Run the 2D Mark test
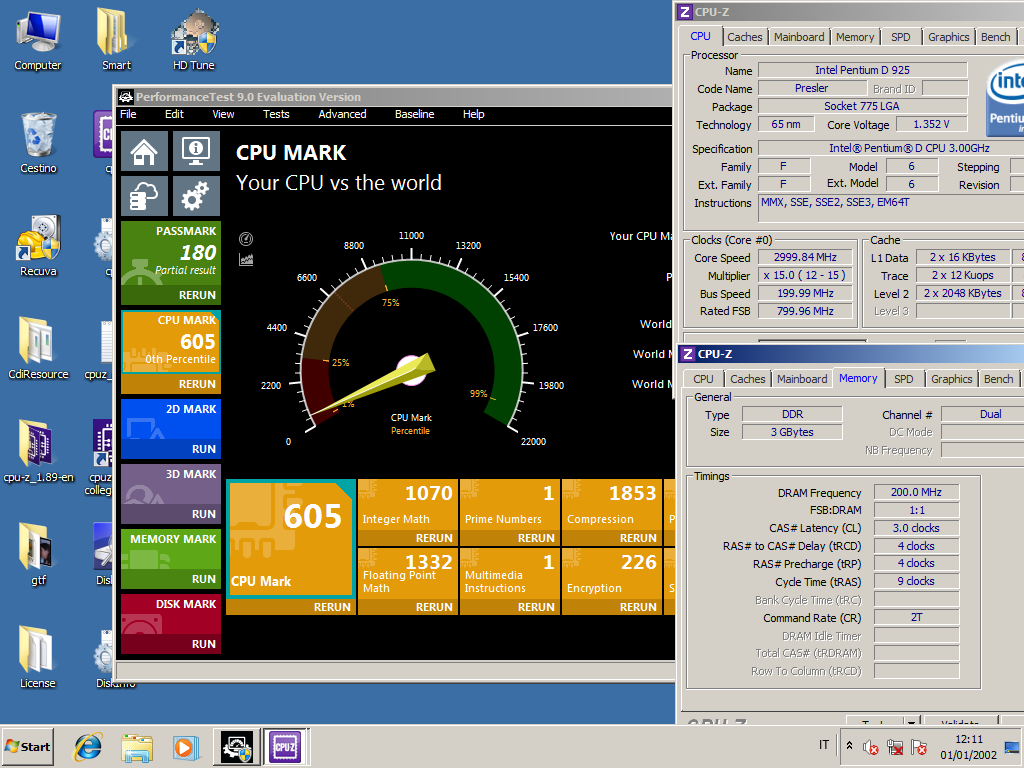Viewport: 1024px width, 768px height. click(x=203, y=449)
